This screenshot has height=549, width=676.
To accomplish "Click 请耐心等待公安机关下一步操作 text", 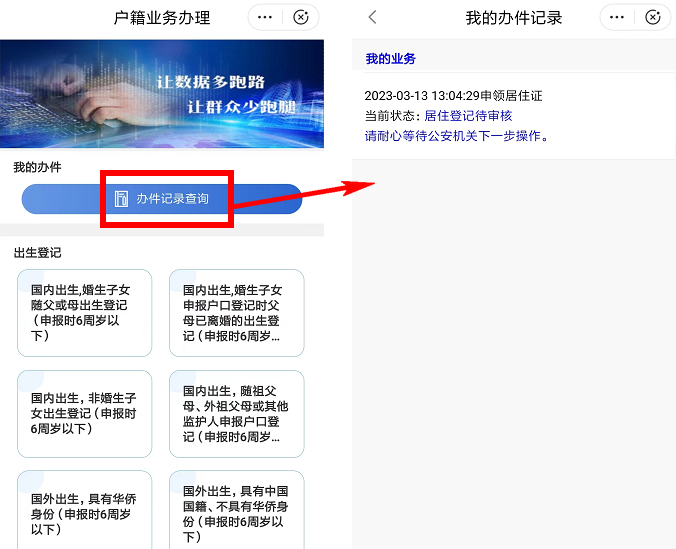I will (x=457, y=136).
